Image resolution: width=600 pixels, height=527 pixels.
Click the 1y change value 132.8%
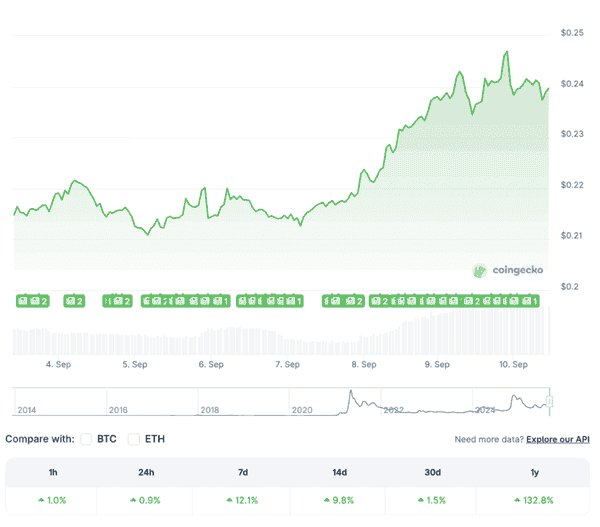(536, 500)
